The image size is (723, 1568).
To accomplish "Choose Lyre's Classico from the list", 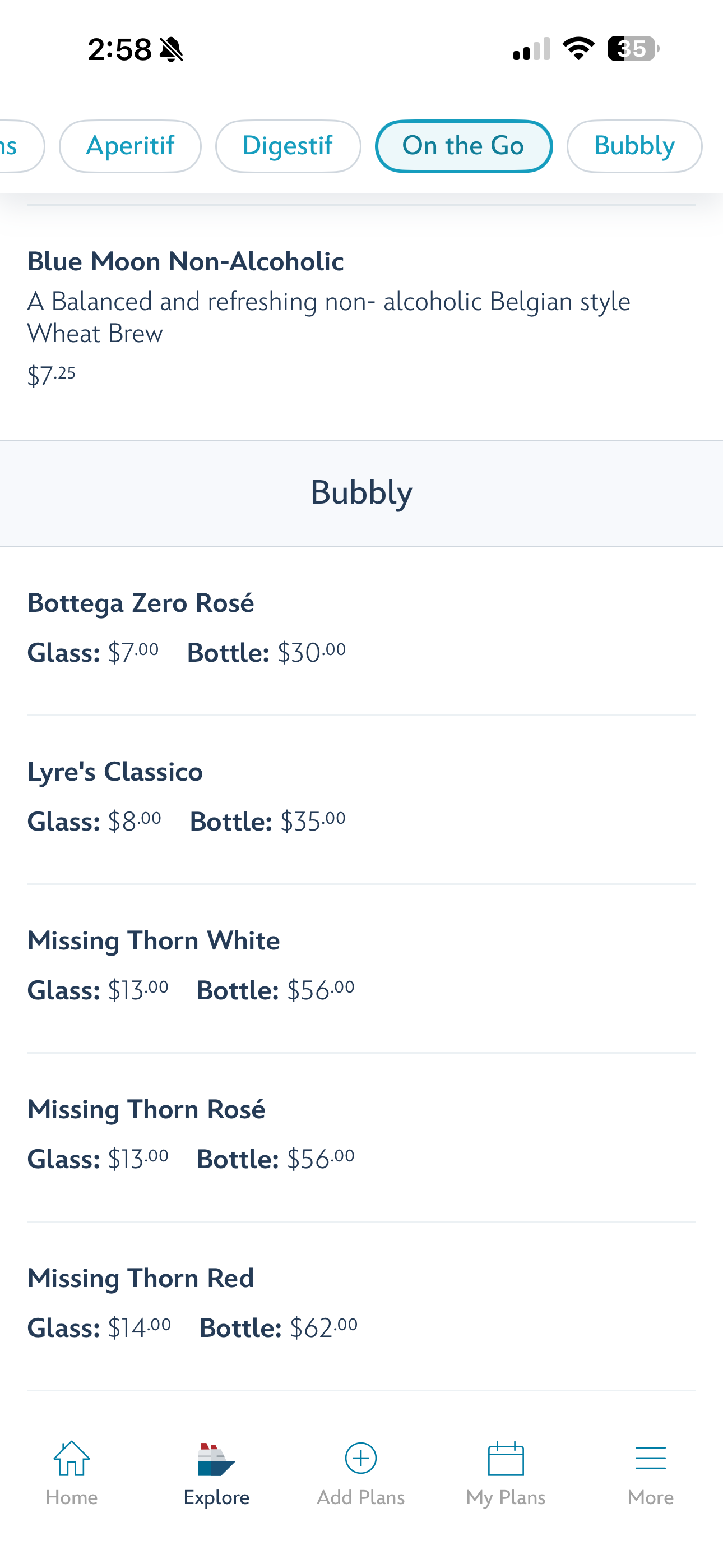I will coord(115,772).
